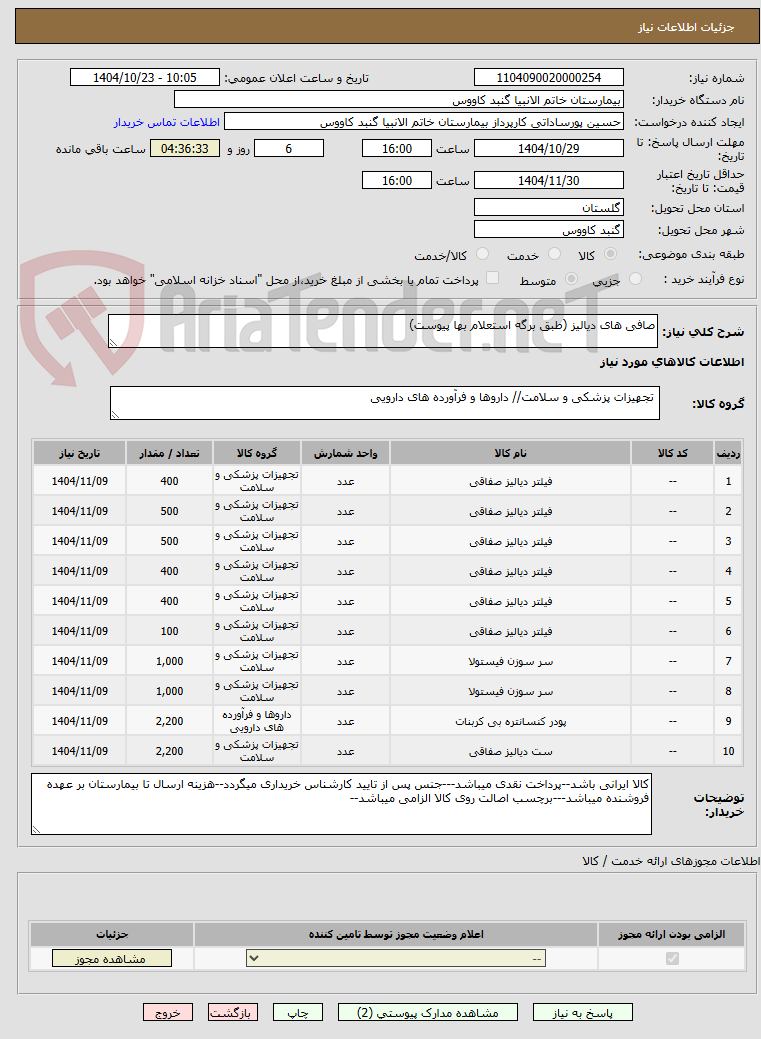761x1039 pixels.
Task: Toggle the Islamic treasury payment checkbox
Action: (492, 278)
